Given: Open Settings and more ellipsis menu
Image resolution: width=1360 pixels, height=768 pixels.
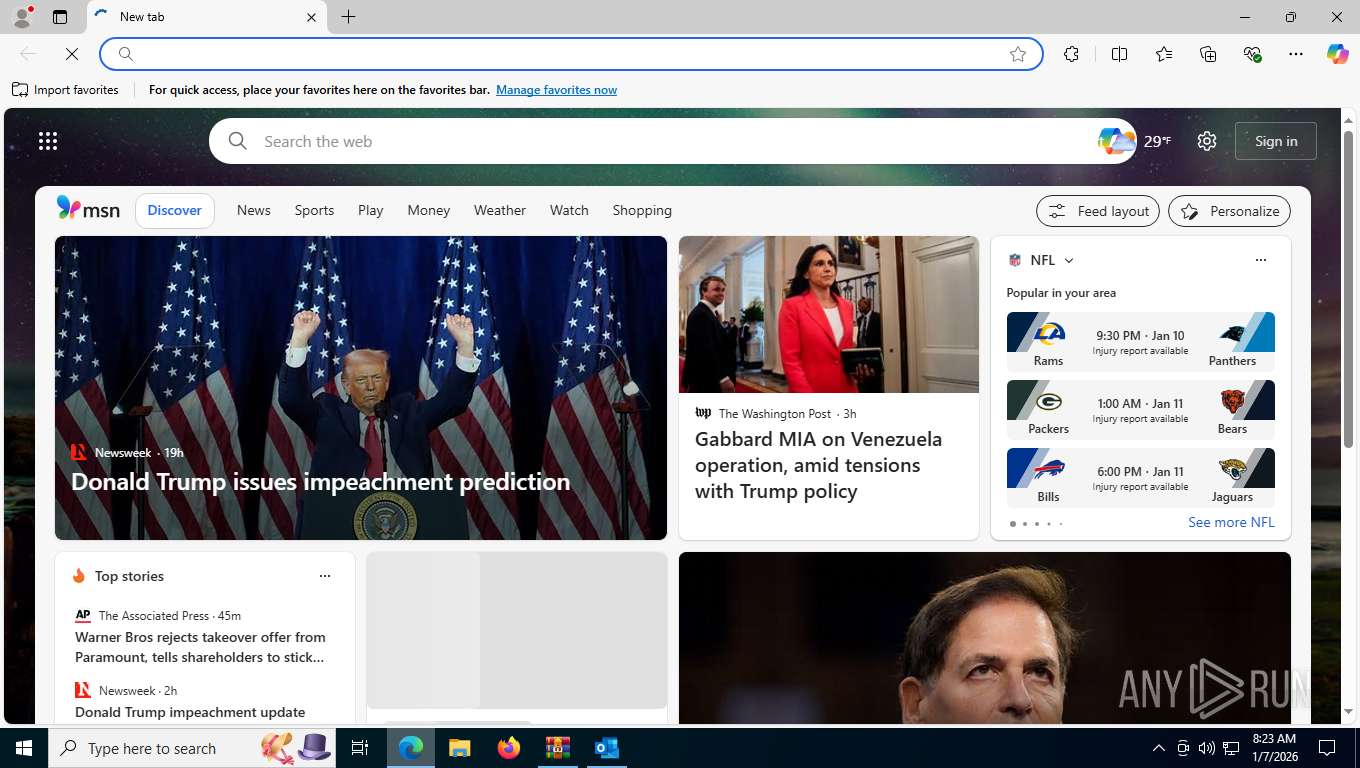Looking at the screenshot, I should (1296, 54).
